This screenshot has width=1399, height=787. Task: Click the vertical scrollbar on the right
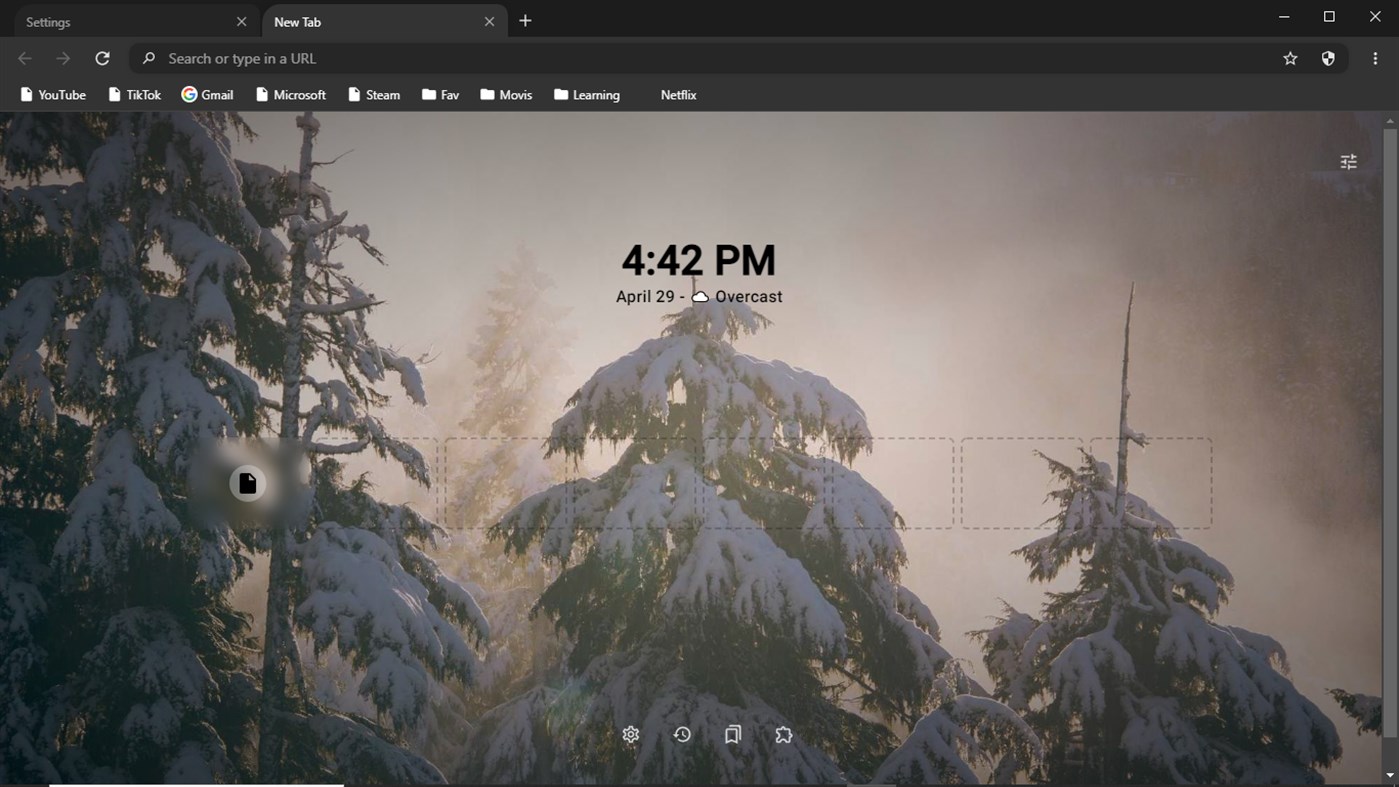[x=1391, y=400]
